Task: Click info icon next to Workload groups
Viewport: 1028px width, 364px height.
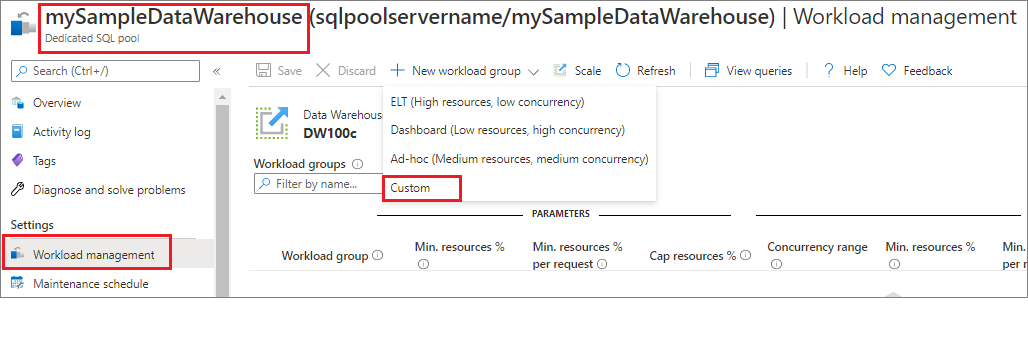Action: point(357,164)
